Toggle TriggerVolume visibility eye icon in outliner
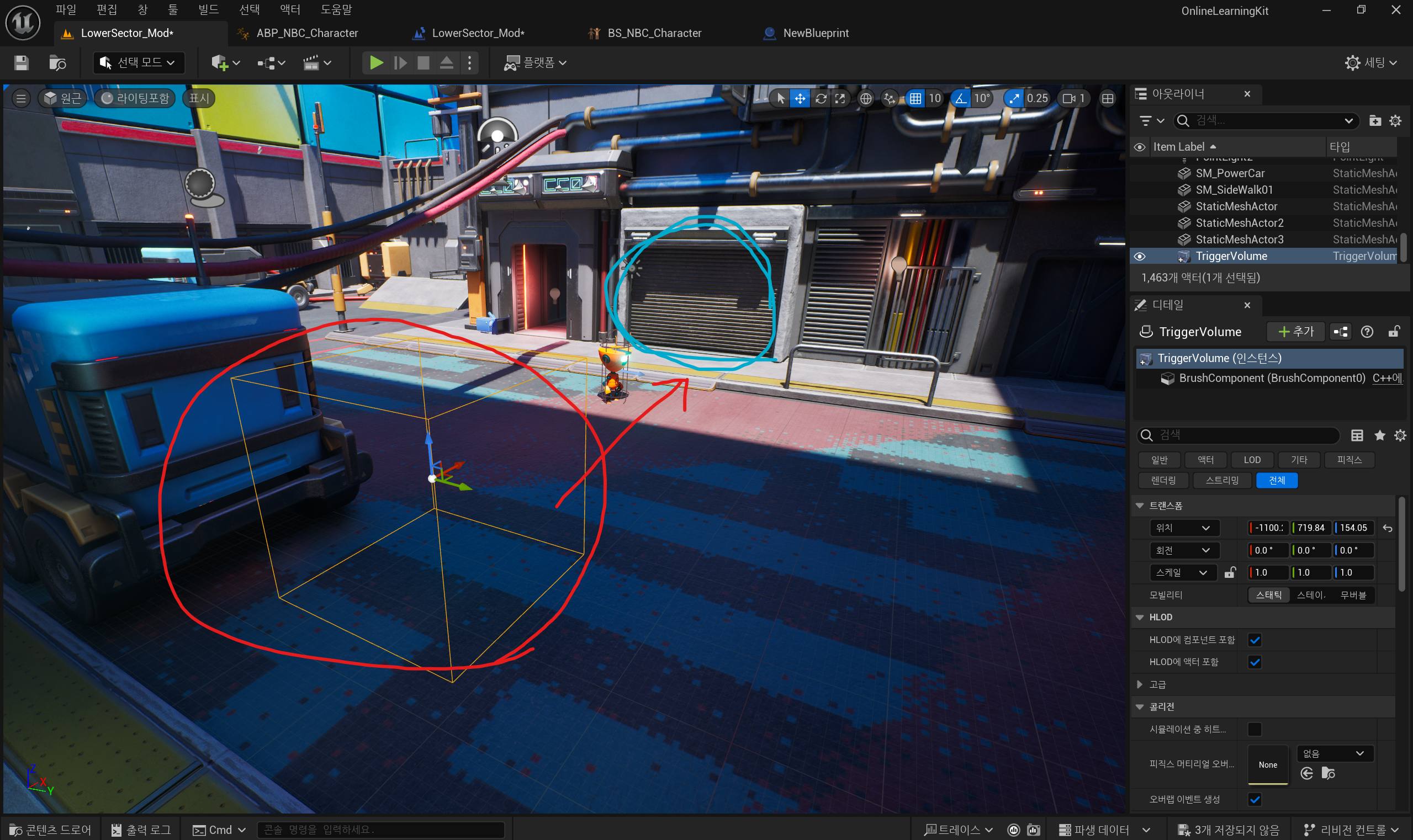 click(x=1140, y=257)
